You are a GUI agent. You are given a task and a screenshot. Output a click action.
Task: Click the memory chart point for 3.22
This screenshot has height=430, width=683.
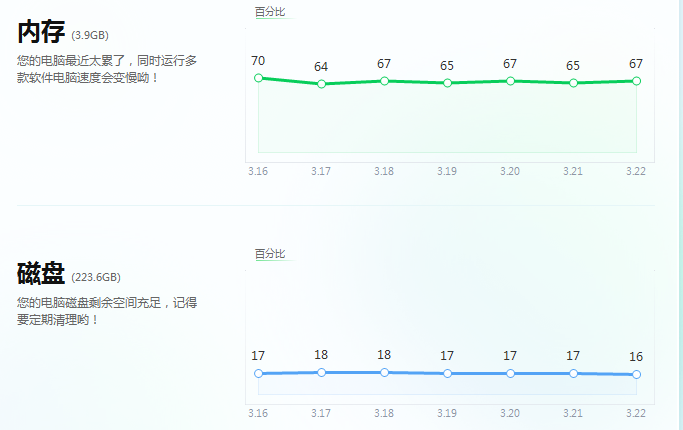click(x=636, y=80)
